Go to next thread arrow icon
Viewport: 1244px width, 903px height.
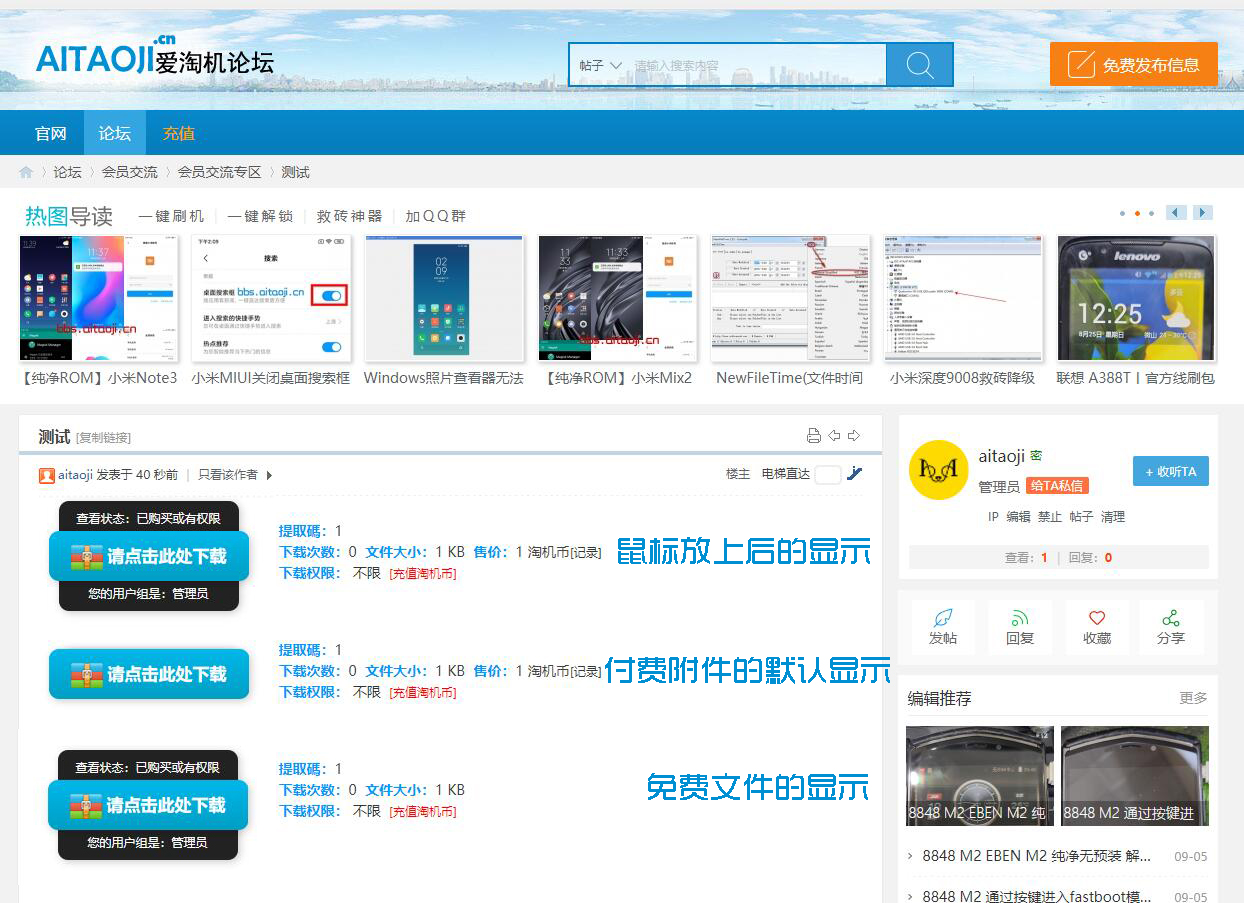click(x=854, y=435)
